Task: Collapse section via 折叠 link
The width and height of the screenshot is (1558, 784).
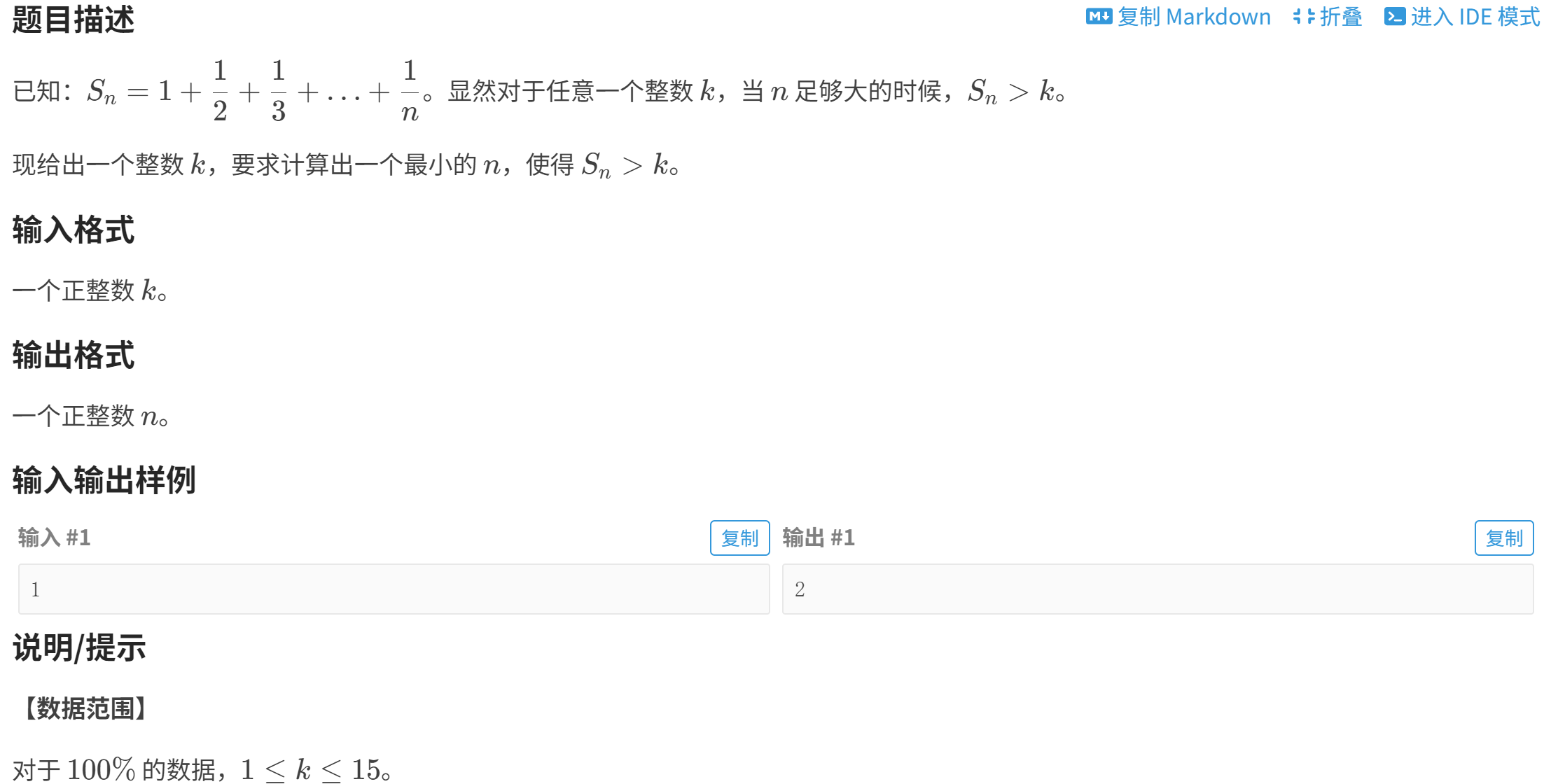Action: tap(1328, 16)
